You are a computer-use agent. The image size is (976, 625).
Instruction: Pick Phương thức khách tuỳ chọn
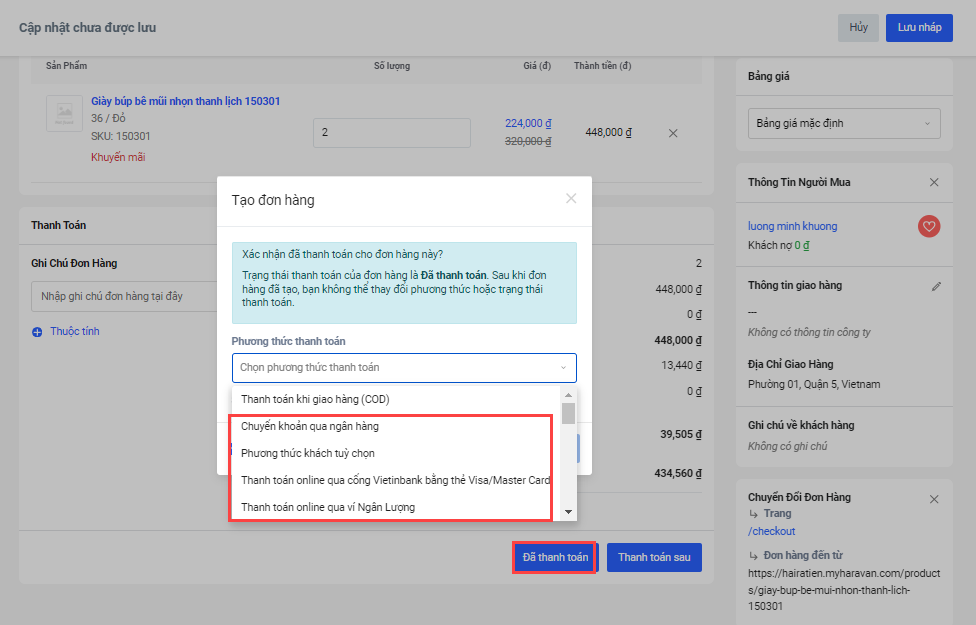click(x=308, y=453)
